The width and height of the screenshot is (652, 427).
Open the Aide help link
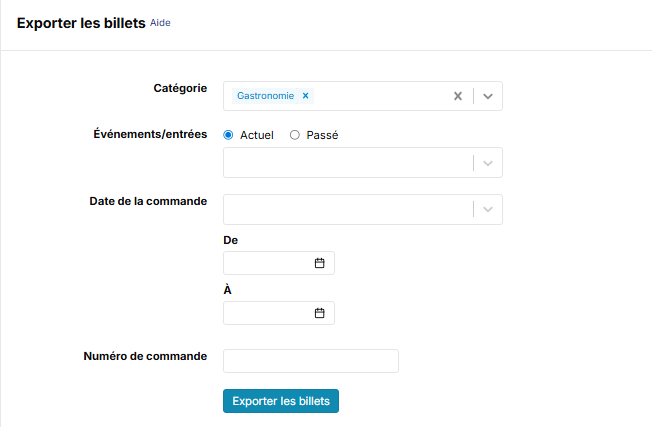coord(160,22)
